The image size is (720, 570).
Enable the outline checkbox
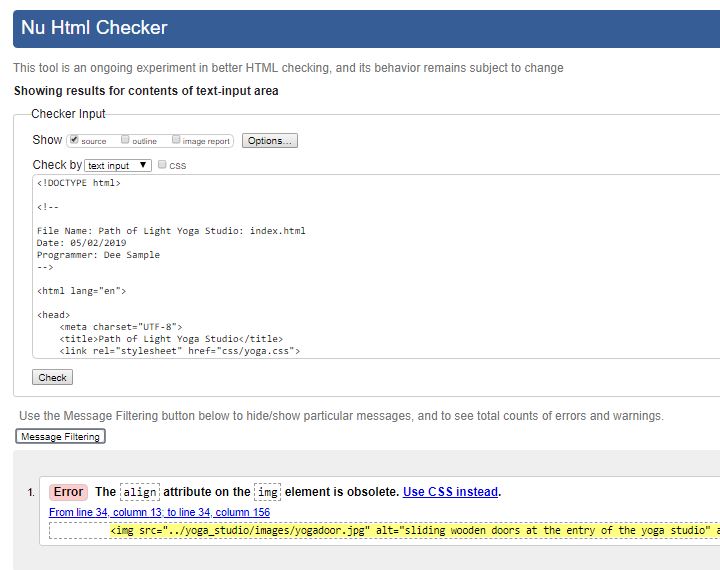tap(125, 139)
